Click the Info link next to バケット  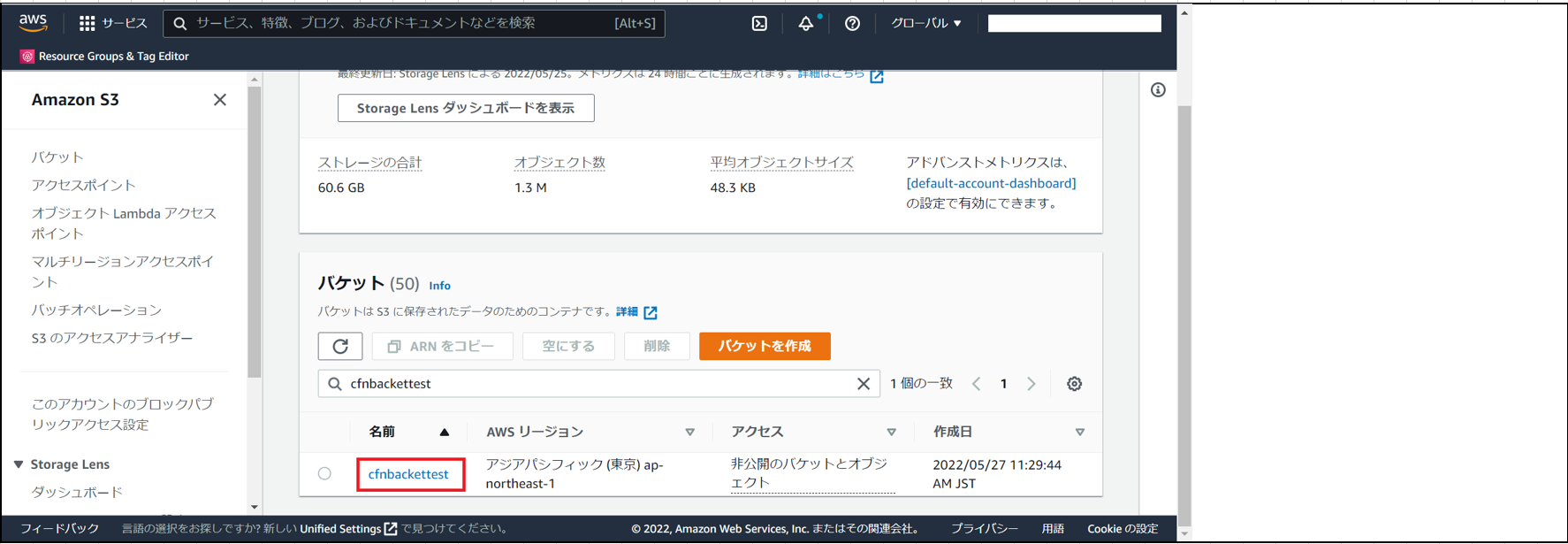(439, 286)
